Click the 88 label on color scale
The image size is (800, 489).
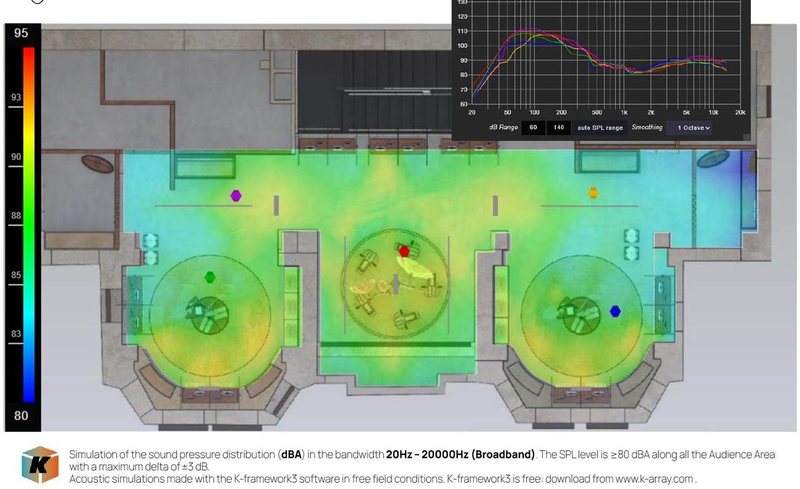pos(16,215)
